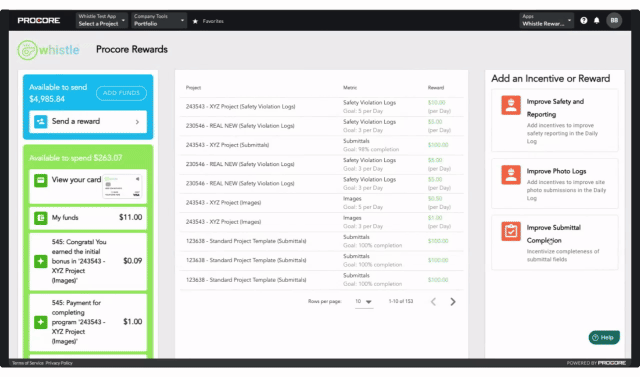Image resolution: width=640 pixels, height=377 pixels.
Task: Click the plus icon beside initial bonus entry
Action: 40,261
